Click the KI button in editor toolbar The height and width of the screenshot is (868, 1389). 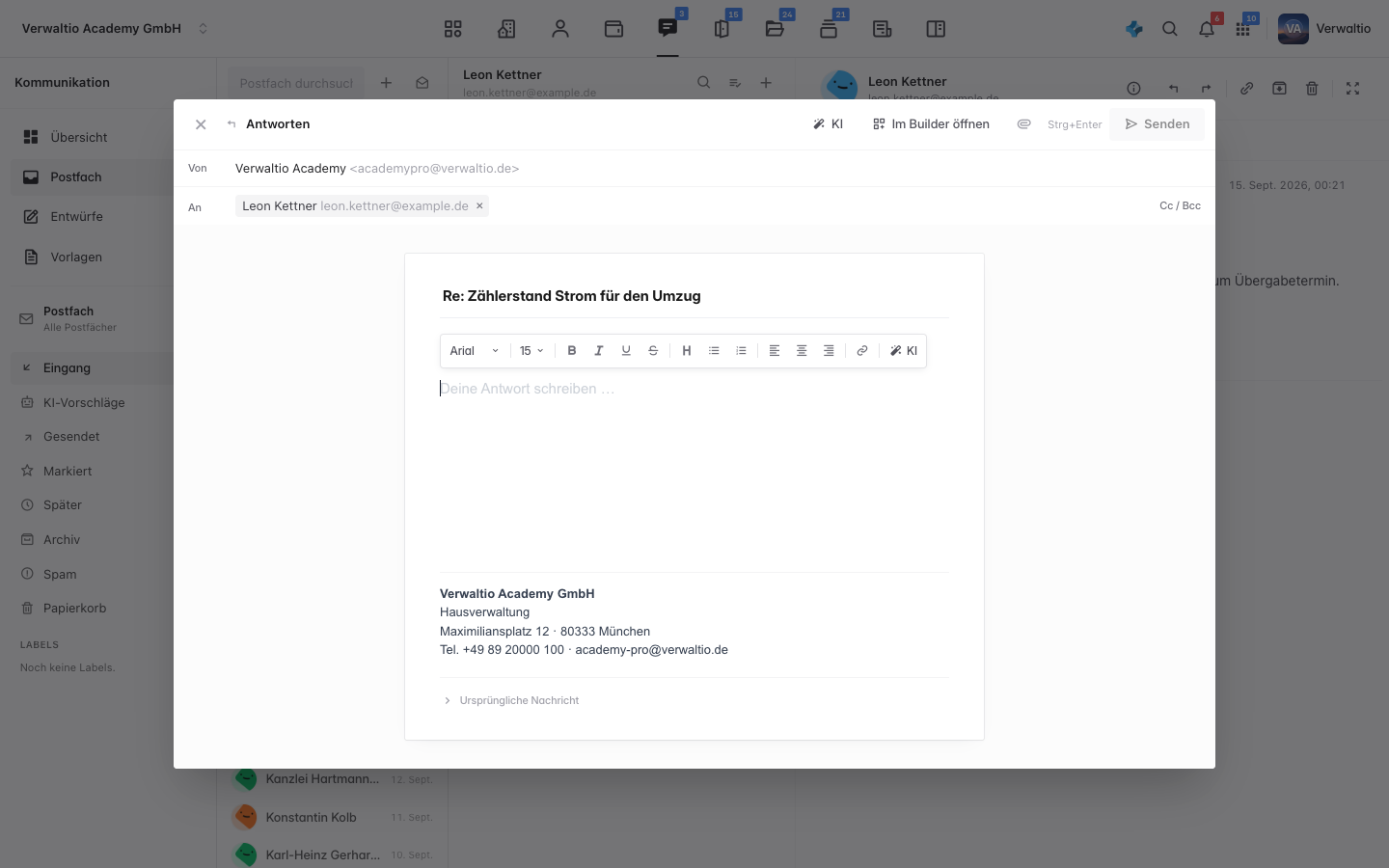904,351
